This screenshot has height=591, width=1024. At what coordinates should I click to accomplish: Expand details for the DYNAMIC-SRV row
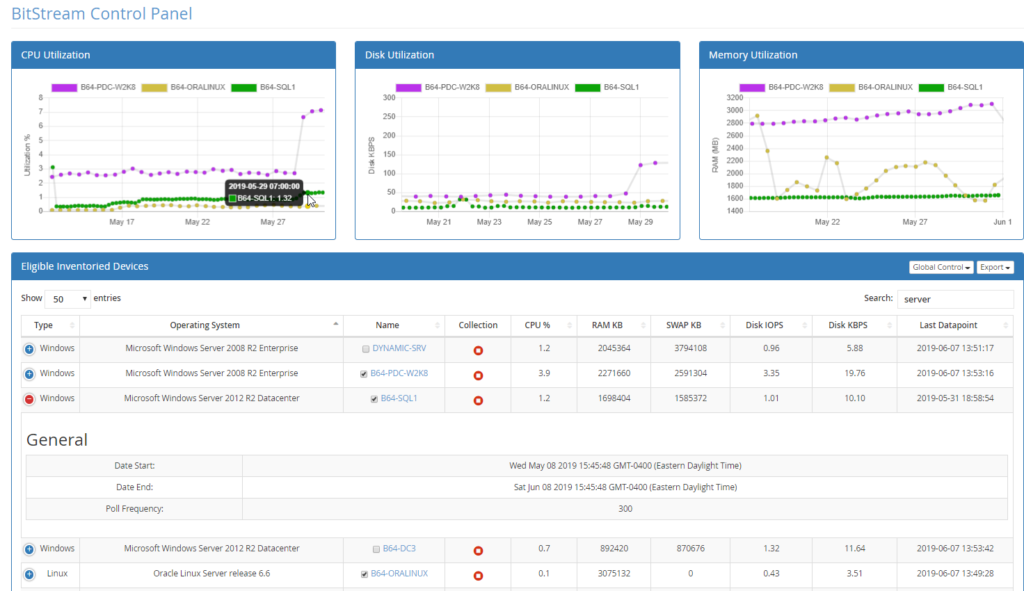tap(29, 349)
